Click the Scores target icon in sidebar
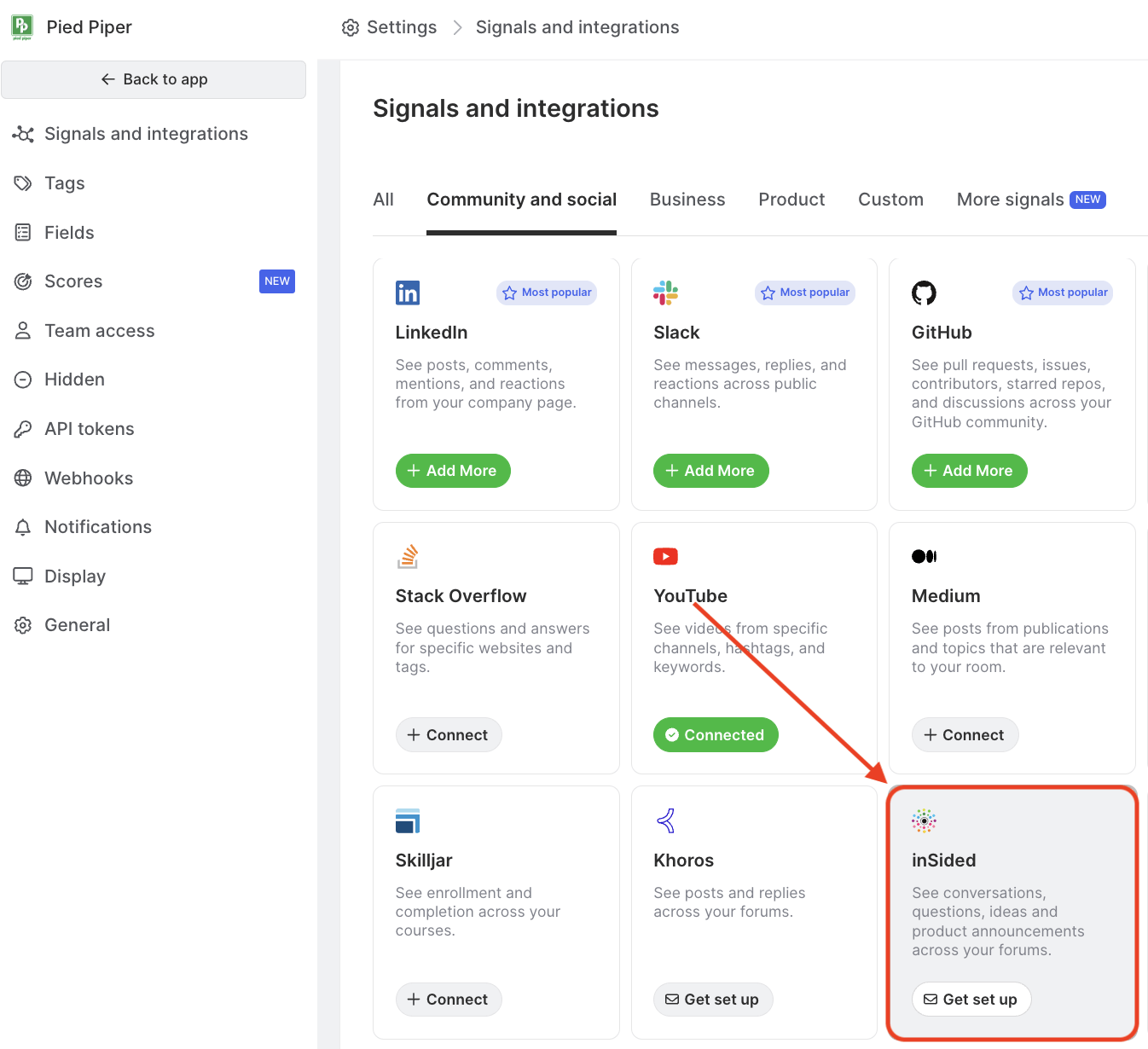 (x=23, y=281)
